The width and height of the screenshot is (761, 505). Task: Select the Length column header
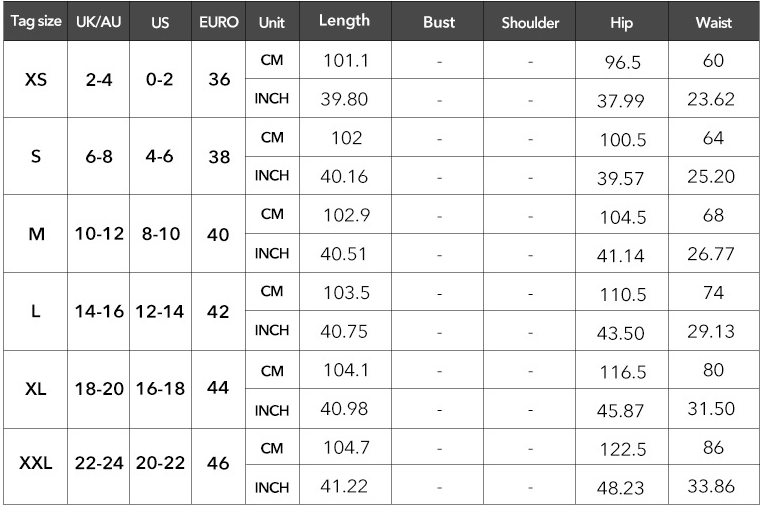pos(345,21)
